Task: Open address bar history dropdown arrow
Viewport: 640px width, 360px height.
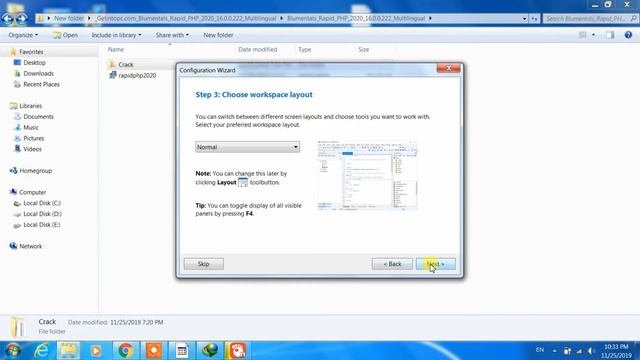Action: [x=524, y=18]
